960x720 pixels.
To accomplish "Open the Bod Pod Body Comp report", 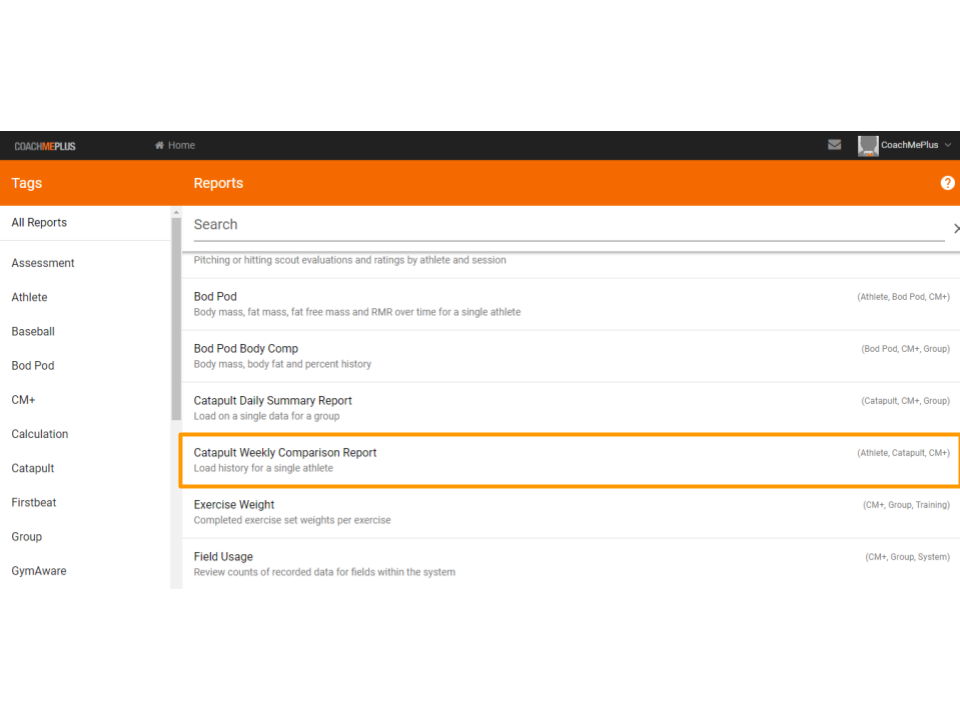I will pos(571,356).
